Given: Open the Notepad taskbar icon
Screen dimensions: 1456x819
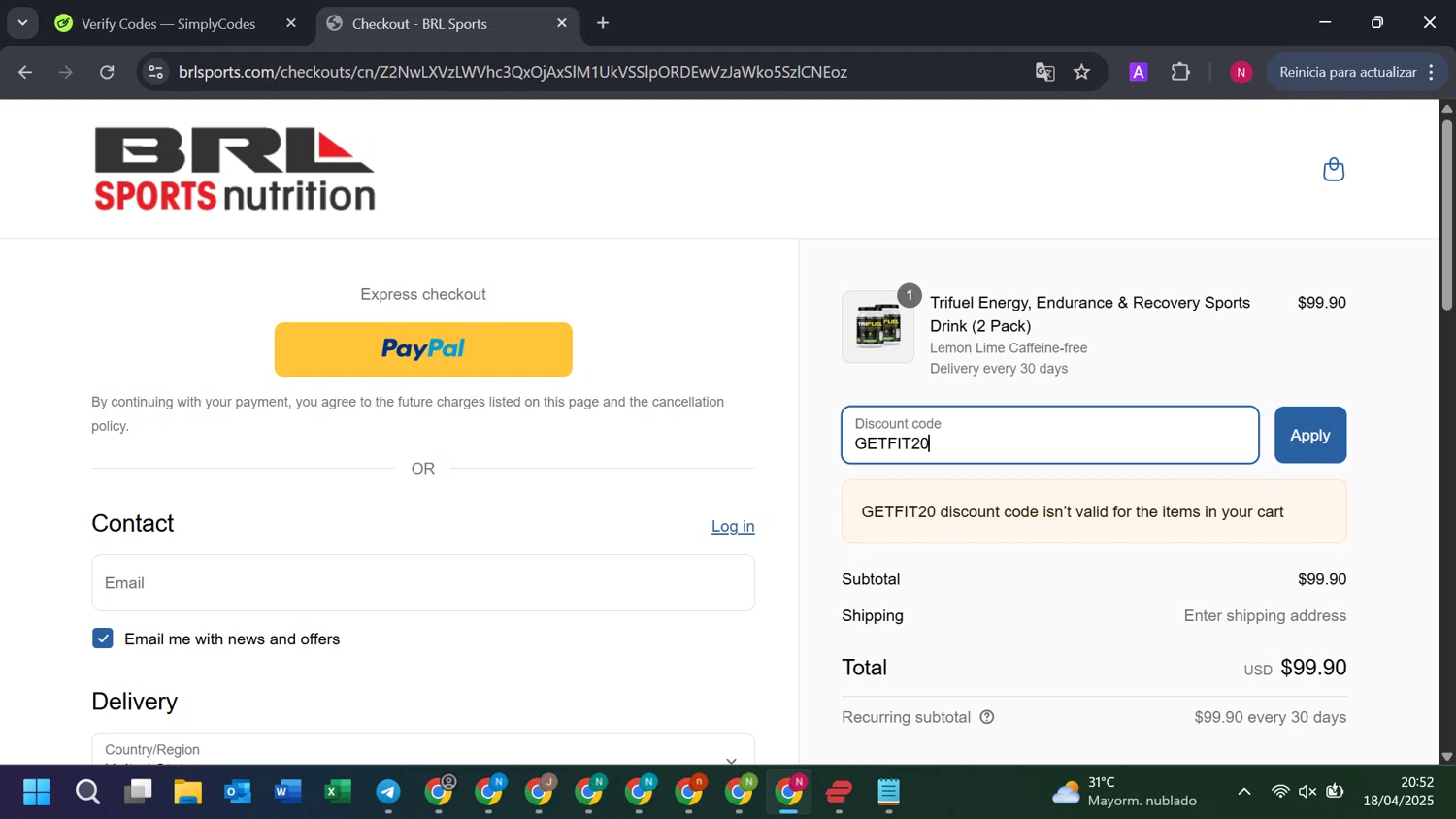Looking at the screenshot, I should pyautogui.click(x=889, y=793).
